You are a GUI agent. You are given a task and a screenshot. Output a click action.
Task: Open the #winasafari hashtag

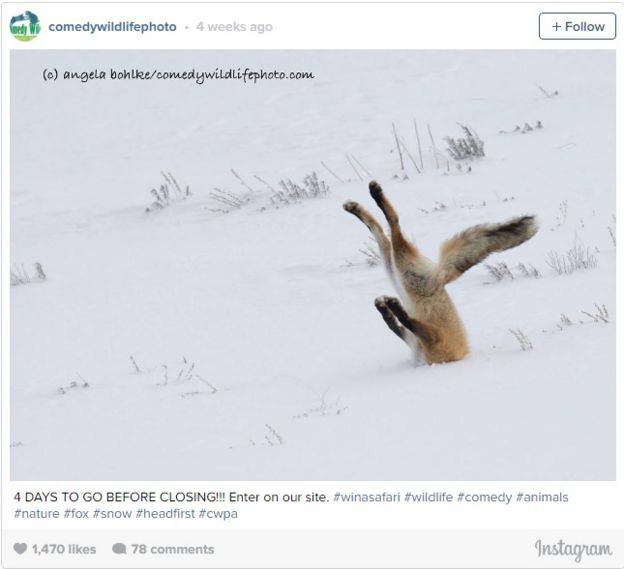point(367,497)
